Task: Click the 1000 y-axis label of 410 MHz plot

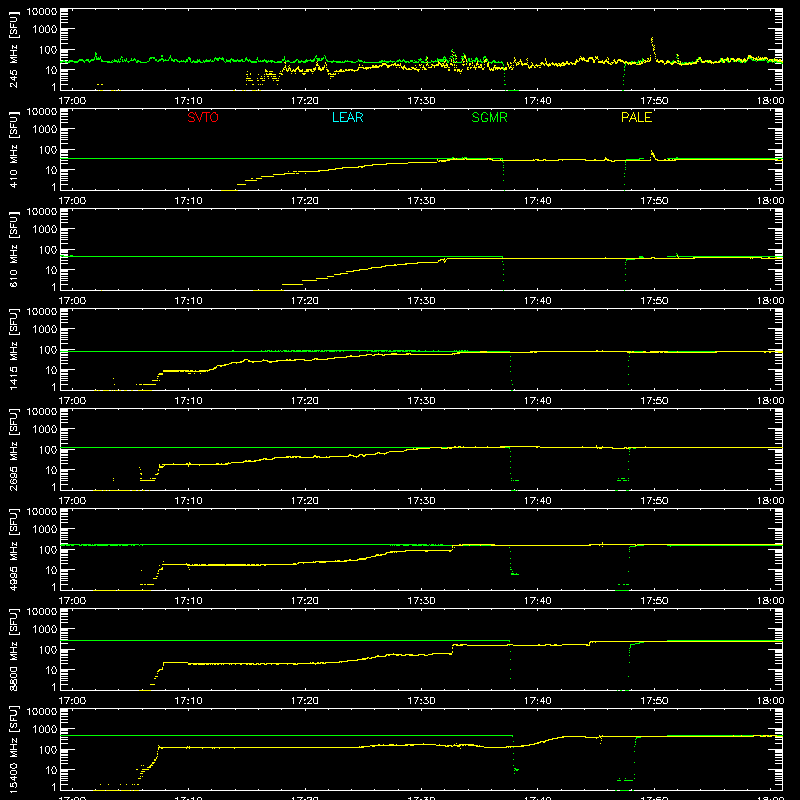Action: tap(44, 130)
